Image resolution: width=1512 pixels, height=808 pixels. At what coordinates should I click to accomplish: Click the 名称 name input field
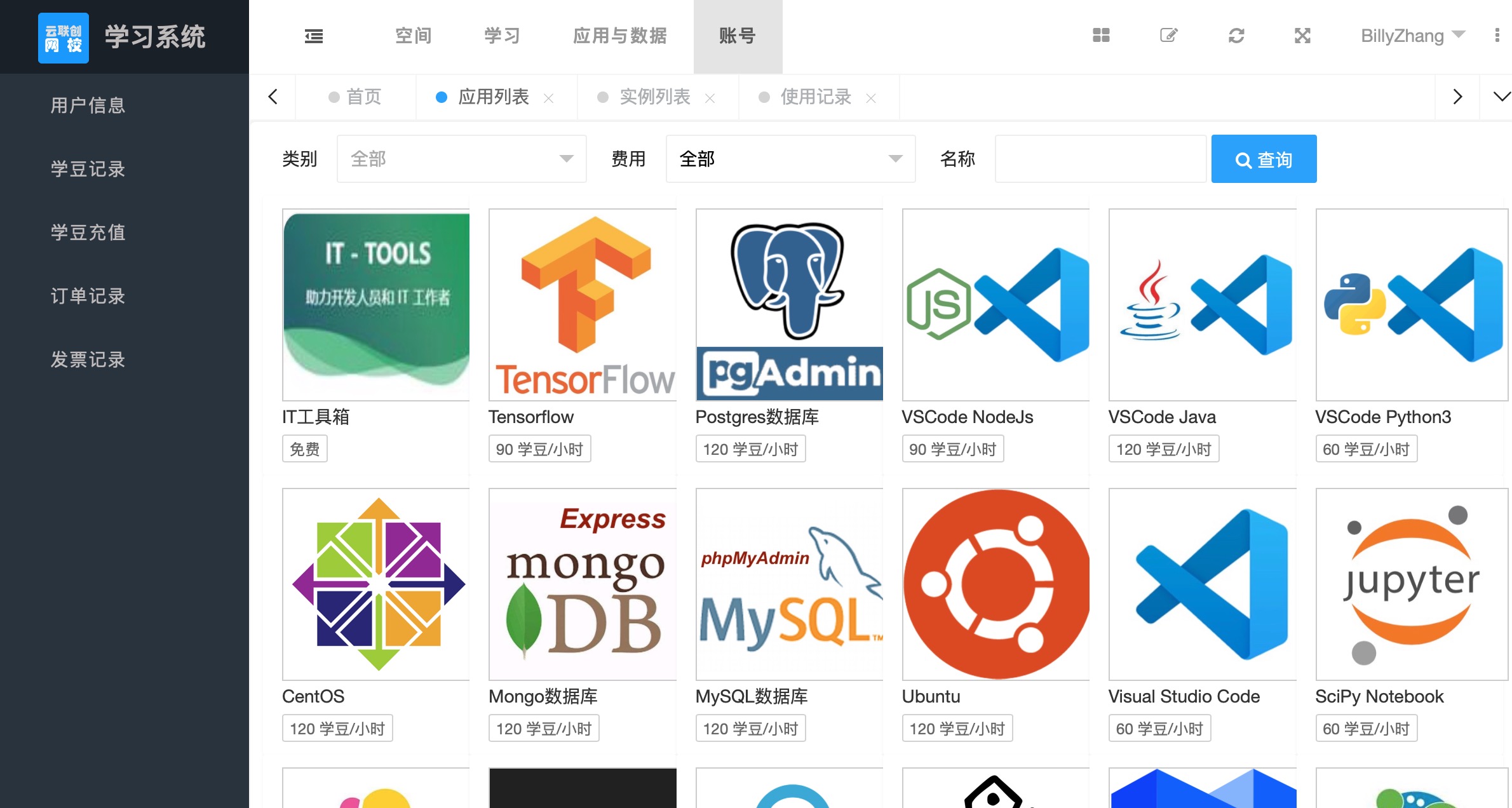tap(1101, 159)
